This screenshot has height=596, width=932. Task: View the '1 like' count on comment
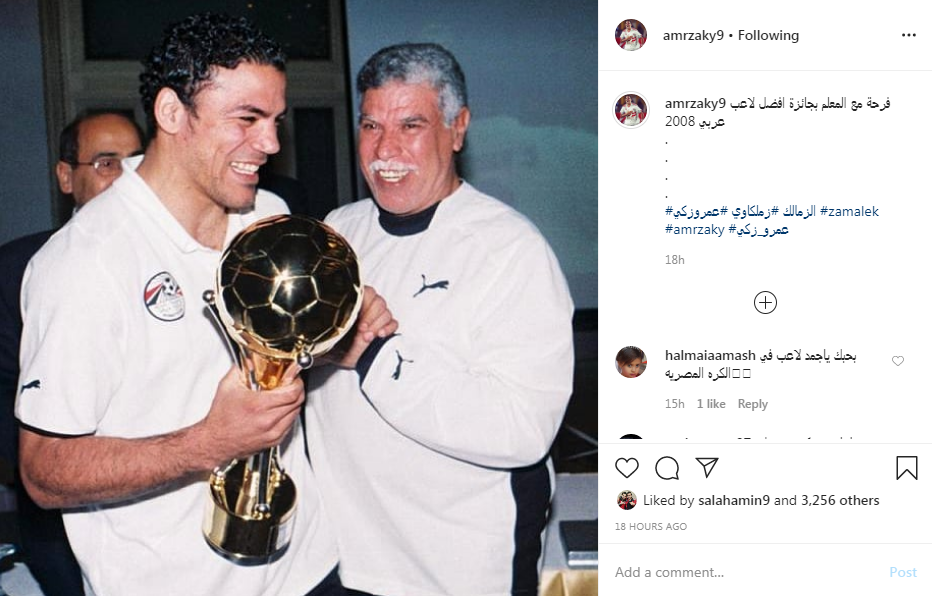[x=711, y=403]
